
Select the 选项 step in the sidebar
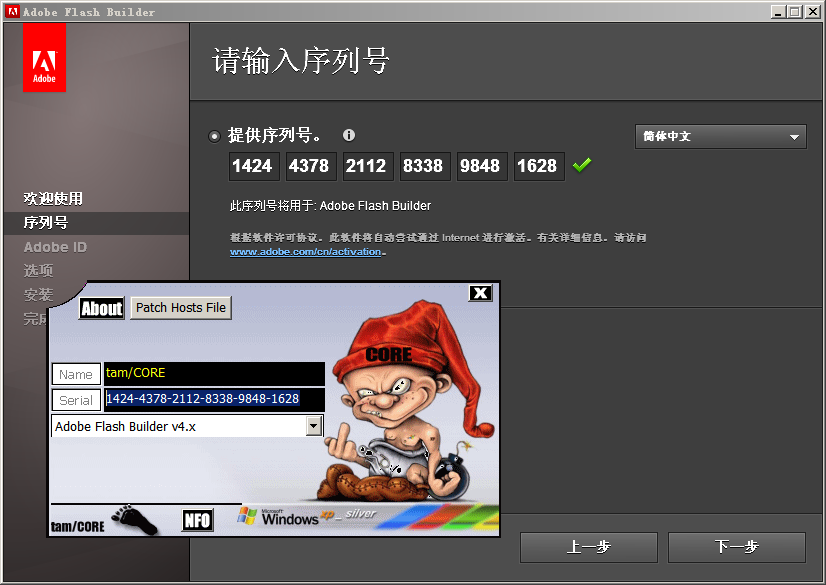tap(38, 271)
